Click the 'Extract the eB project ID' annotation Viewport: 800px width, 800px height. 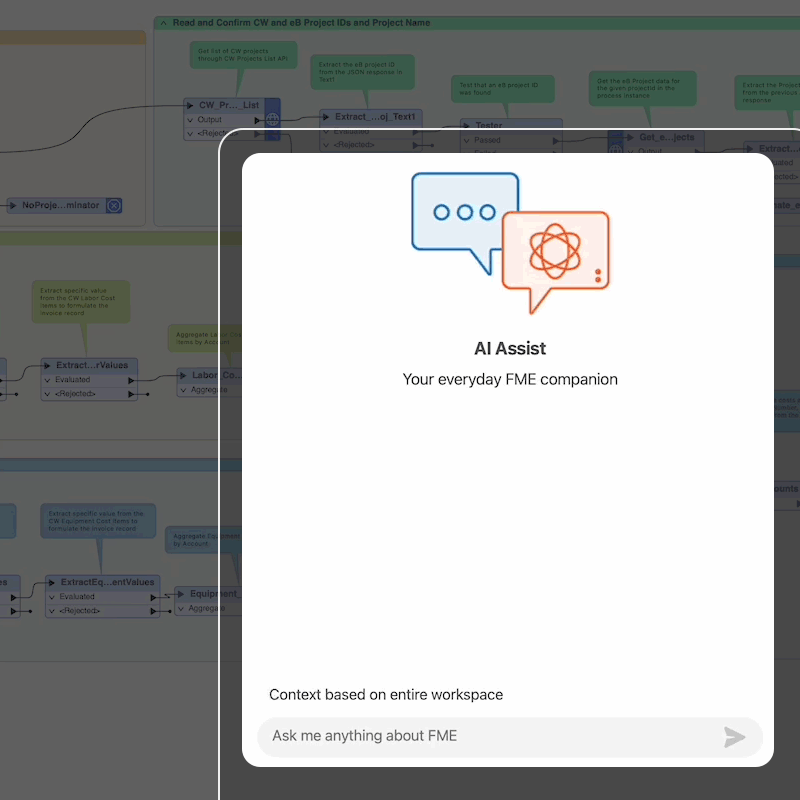(362, 72)
